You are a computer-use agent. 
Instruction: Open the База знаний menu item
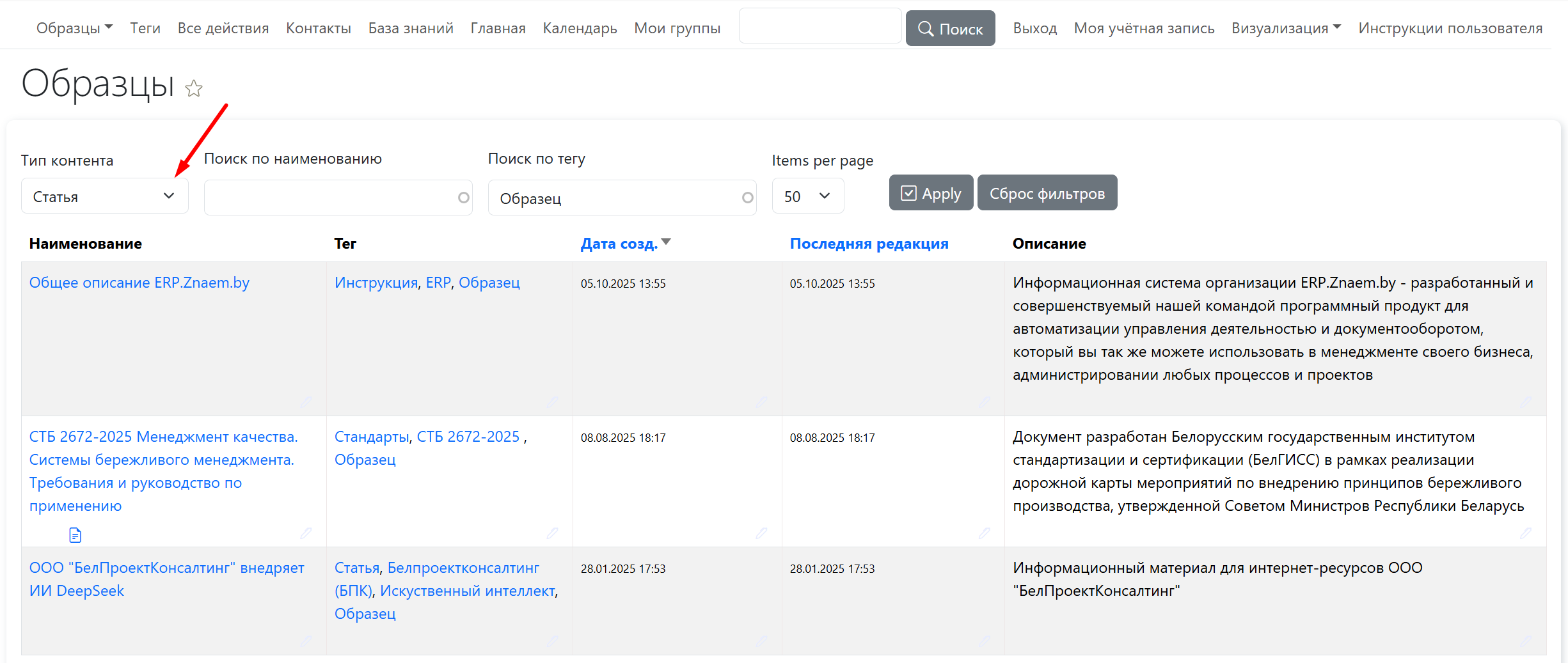pos(411,28)
